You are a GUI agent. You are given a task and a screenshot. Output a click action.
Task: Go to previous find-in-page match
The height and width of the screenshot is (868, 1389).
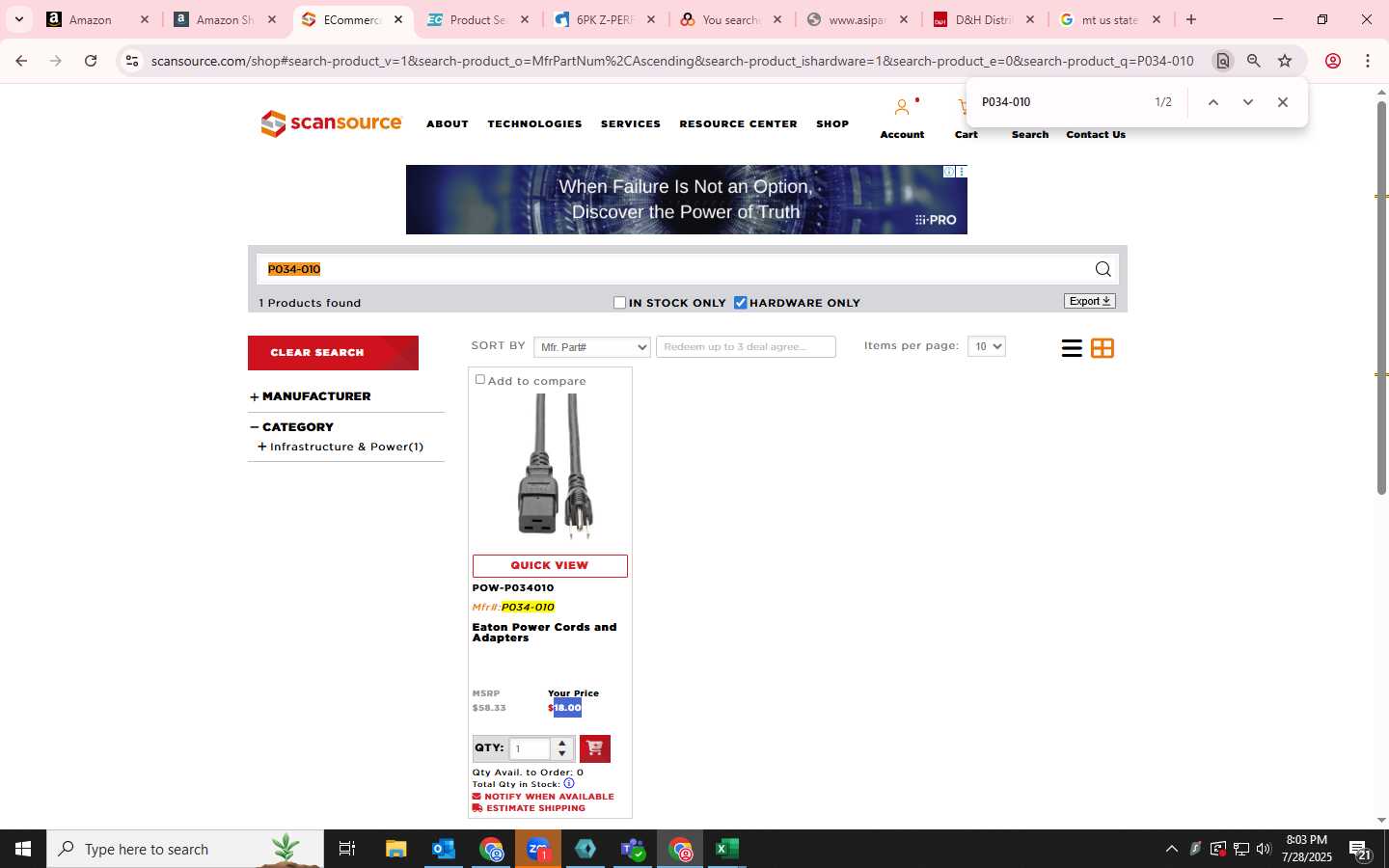pyautogui.click(x=1213, y=102)
